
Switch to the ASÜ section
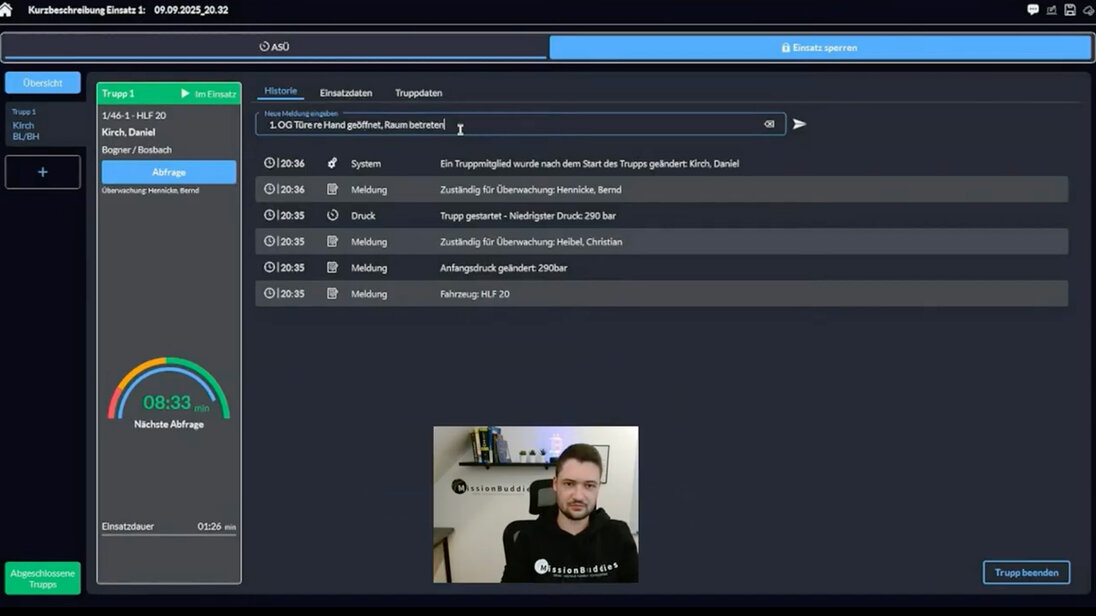274,47
